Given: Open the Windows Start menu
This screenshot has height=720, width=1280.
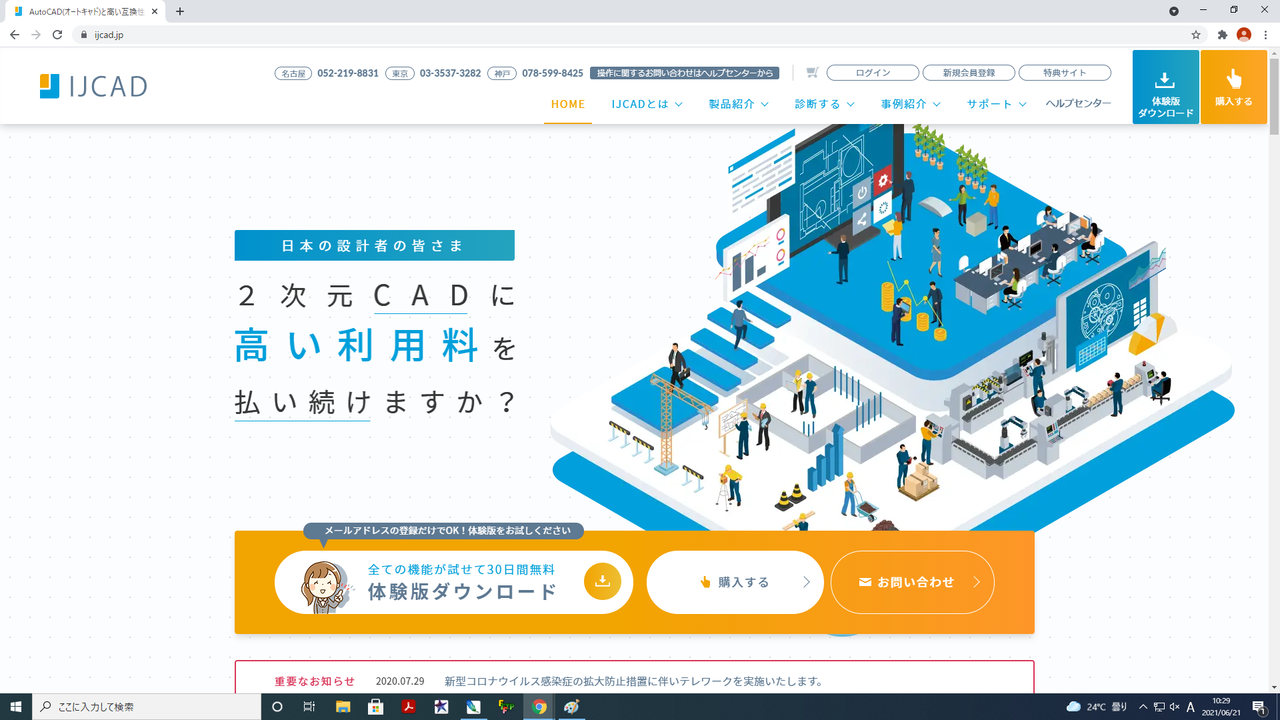Looking at the screenshot, I should [16, 706].
